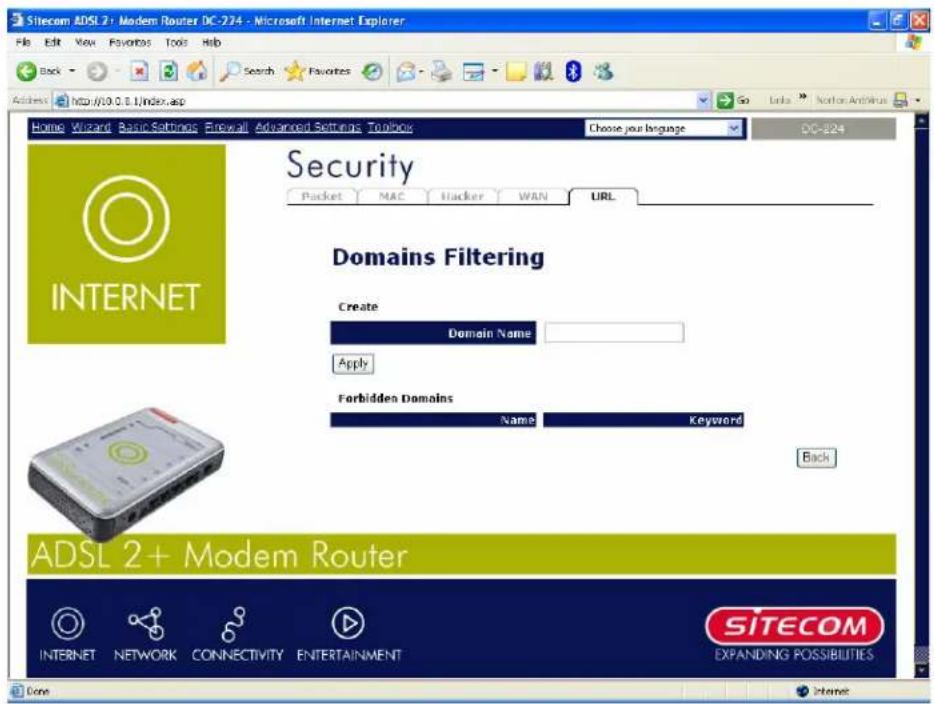The image size is (934, 704).
Task: Click the URL address bar field
Action: (x=381, y=101)
